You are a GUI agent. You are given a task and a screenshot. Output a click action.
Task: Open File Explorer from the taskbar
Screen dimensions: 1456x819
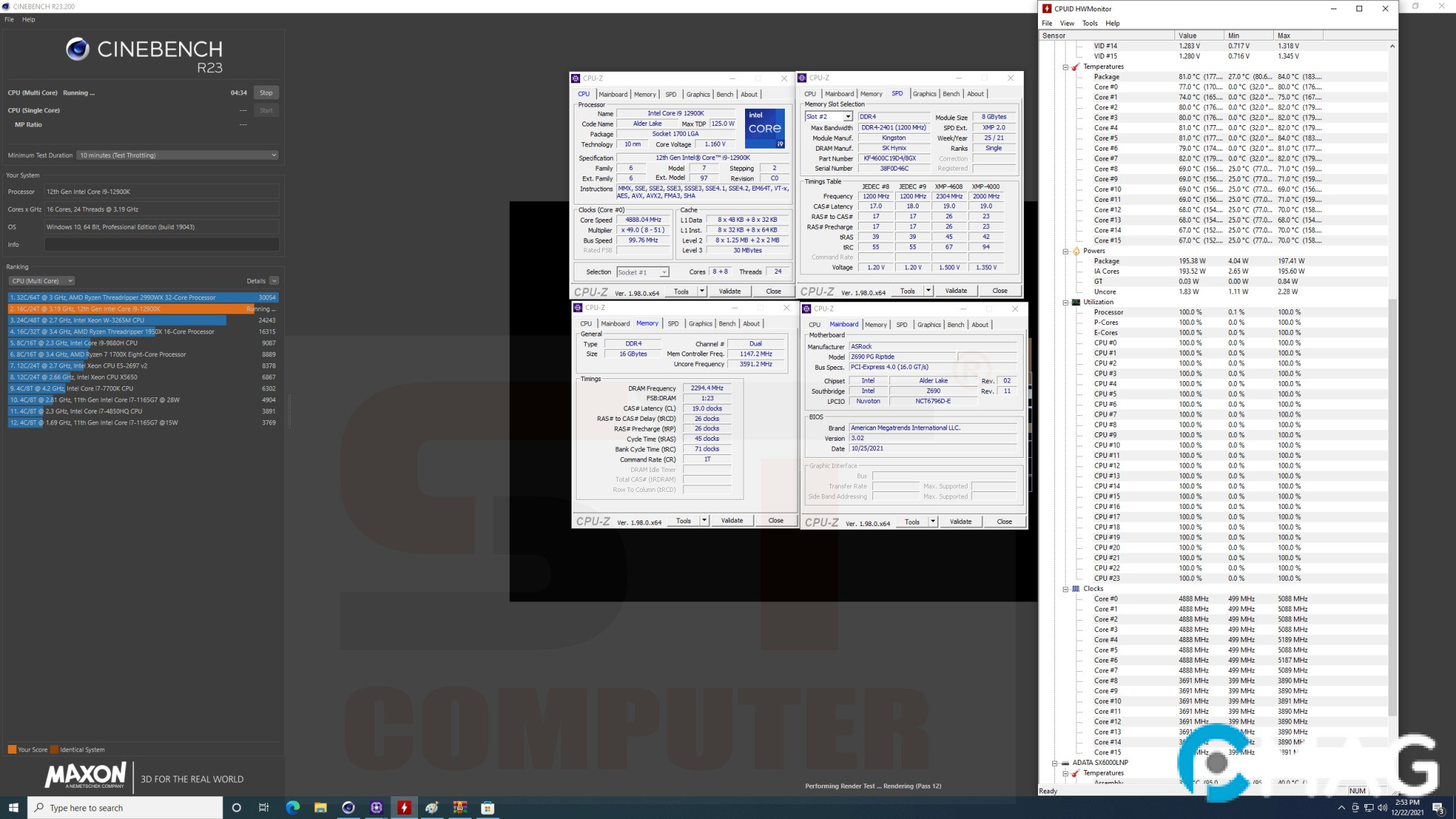coord(321,808)
